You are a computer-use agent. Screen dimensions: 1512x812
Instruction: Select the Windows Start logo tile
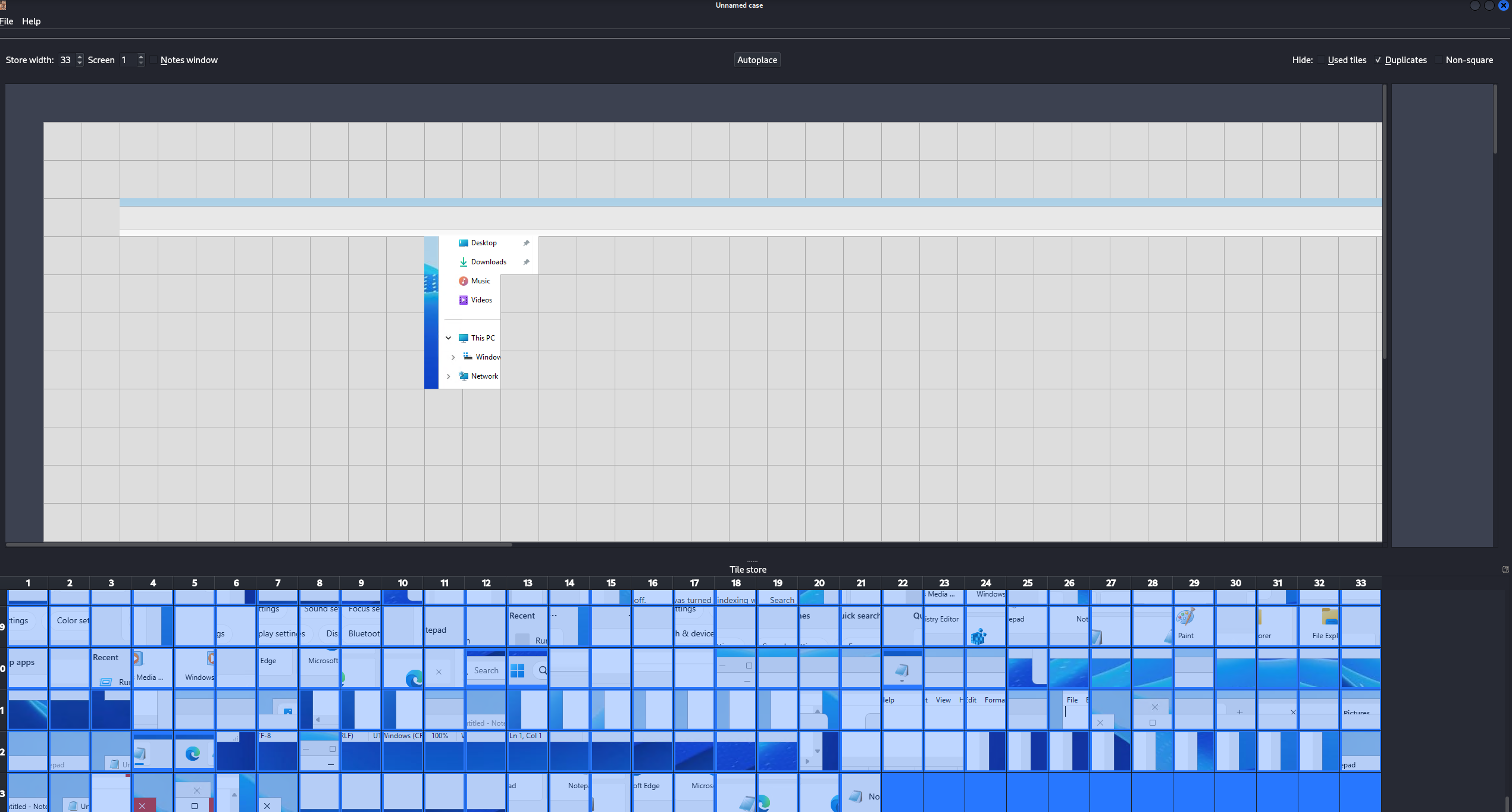click(x=528, y=668)
